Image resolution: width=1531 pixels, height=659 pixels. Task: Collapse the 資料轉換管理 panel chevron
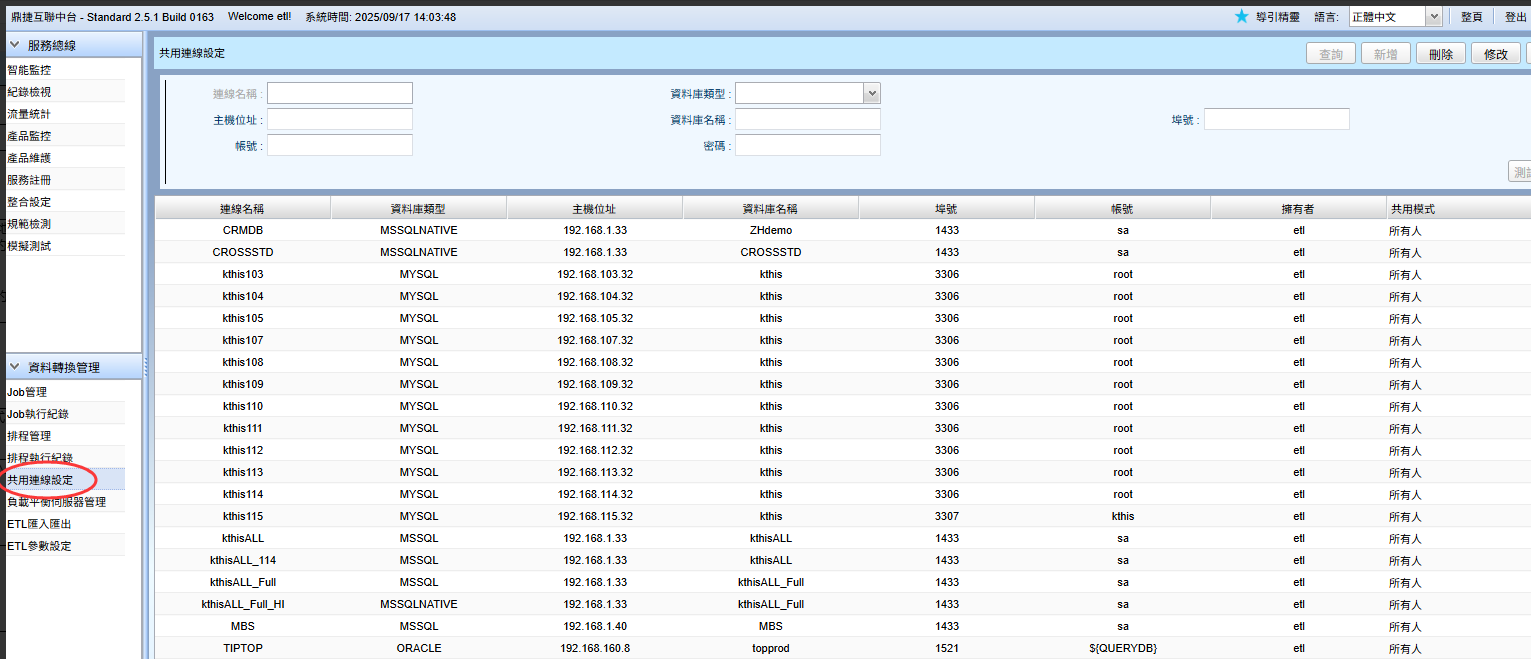15,367
